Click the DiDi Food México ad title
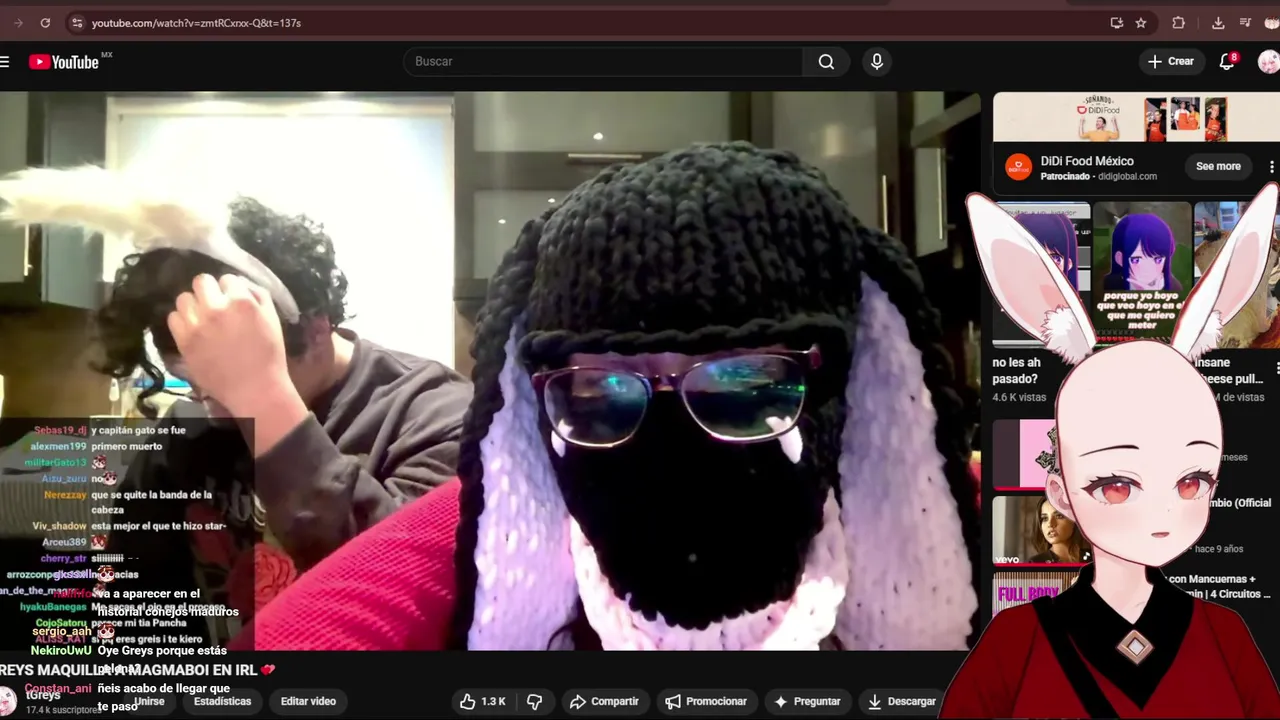1280x720 pixels. [x=1087, y=161]
